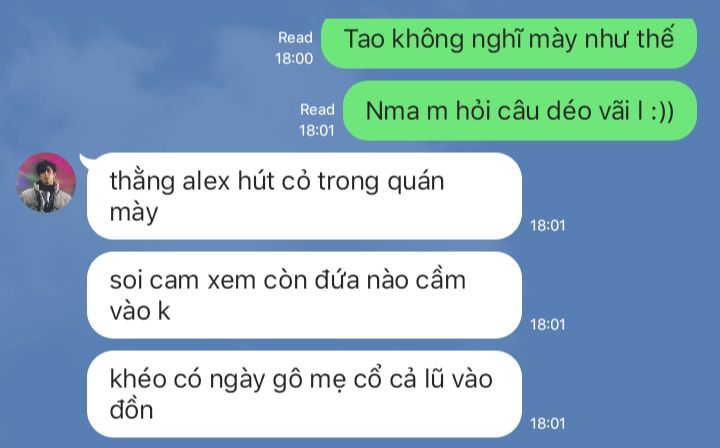Click the word "quán" in the first white bubble
The height and width of the screenshot is (448, 720).
point(416,182)
